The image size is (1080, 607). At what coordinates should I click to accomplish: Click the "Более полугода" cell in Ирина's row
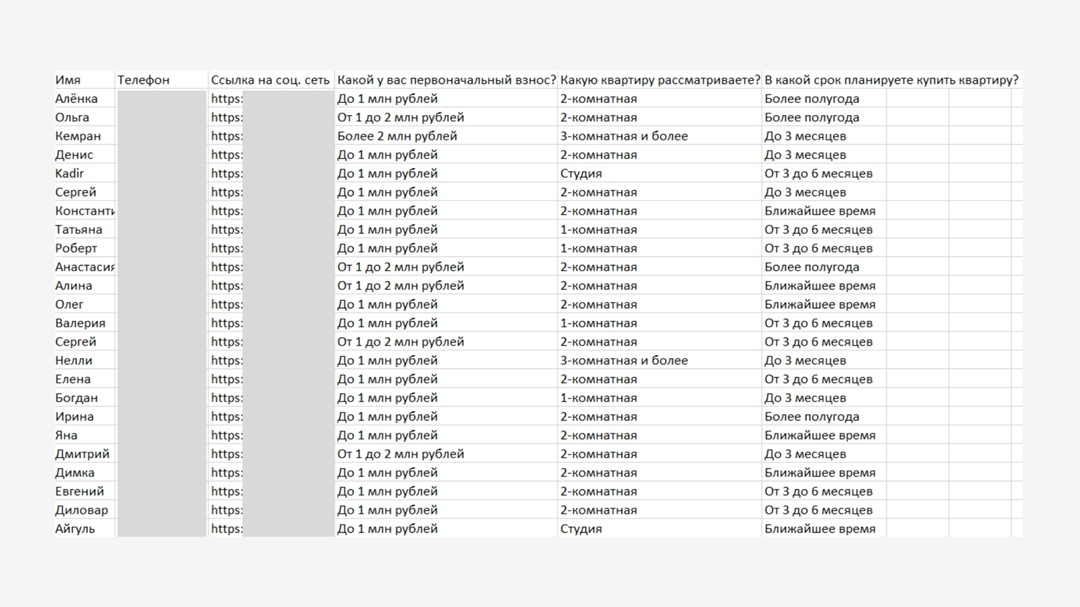click(x=811, y=417)
